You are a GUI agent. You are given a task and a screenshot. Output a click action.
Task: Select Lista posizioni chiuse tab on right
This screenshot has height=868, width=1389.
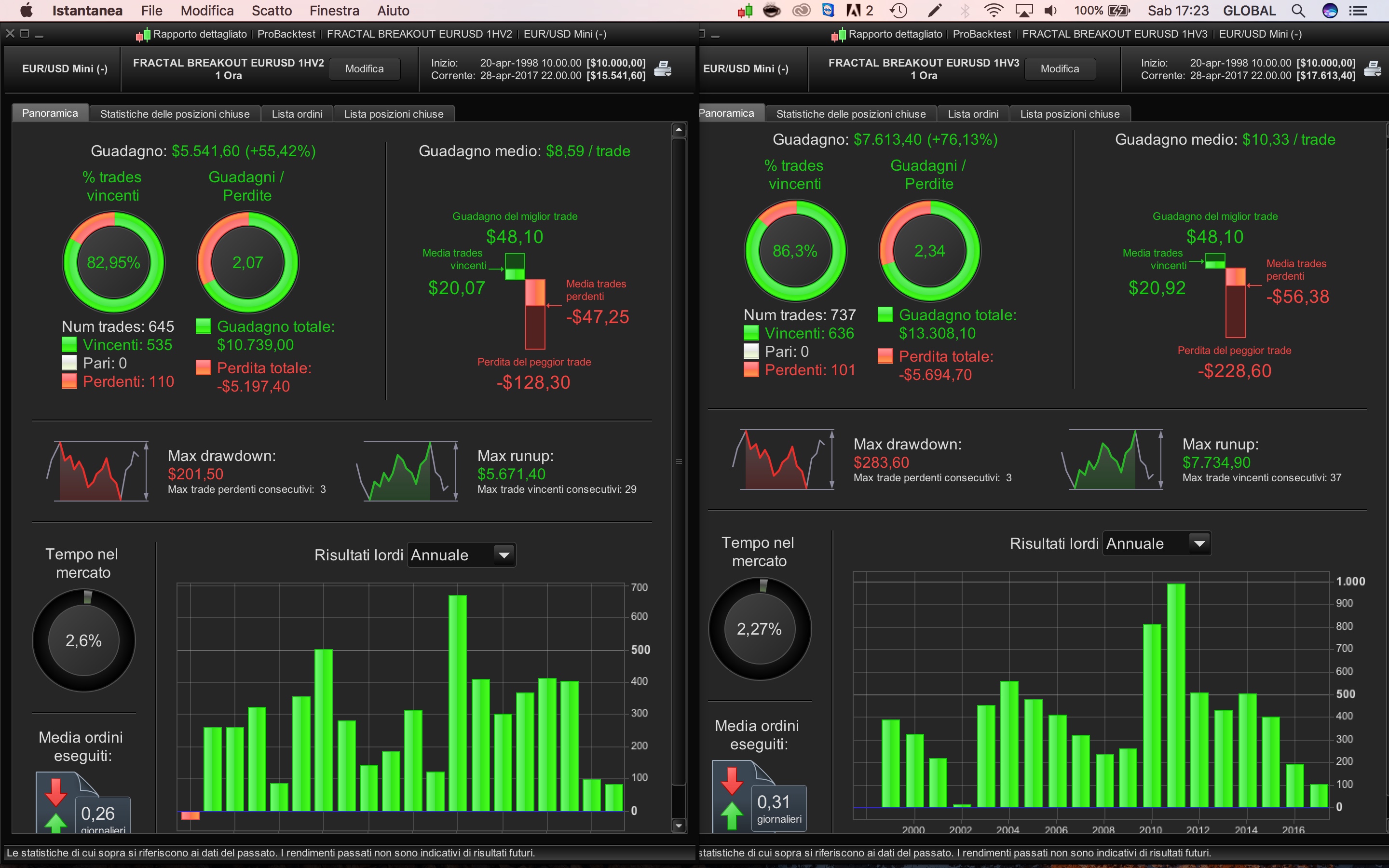click(1069, 114)
